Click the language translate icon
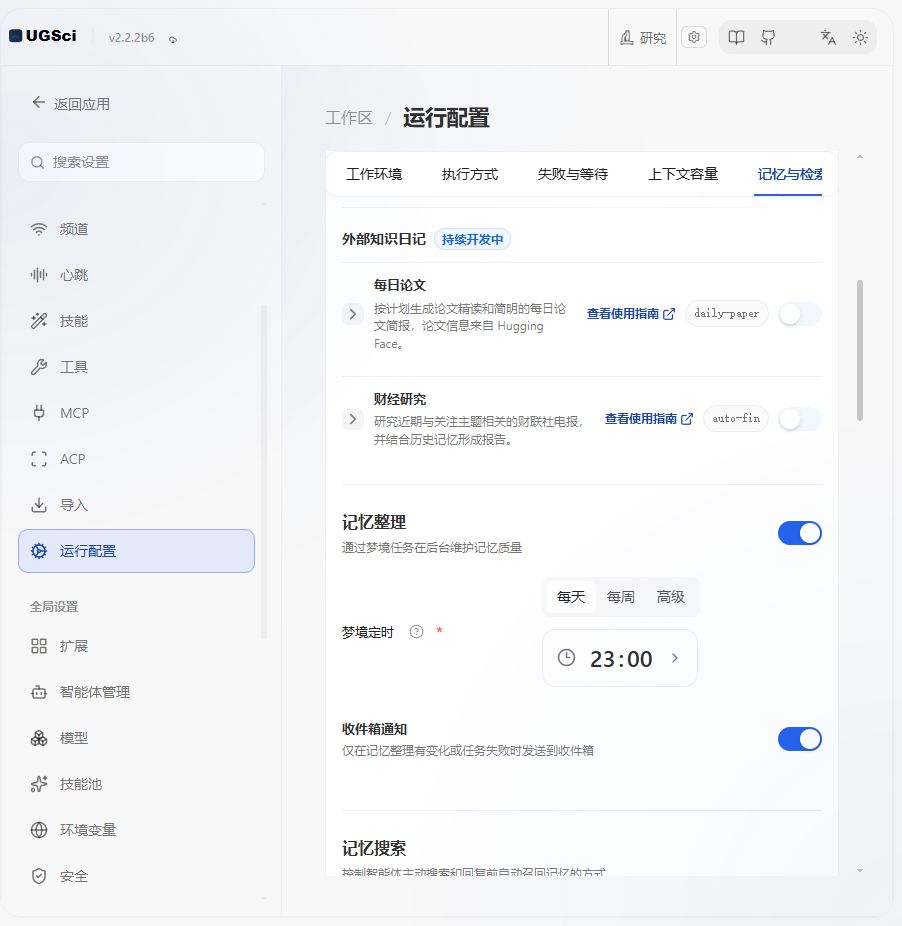The width and height of the screenshot is (902, 926). (828, 38)
